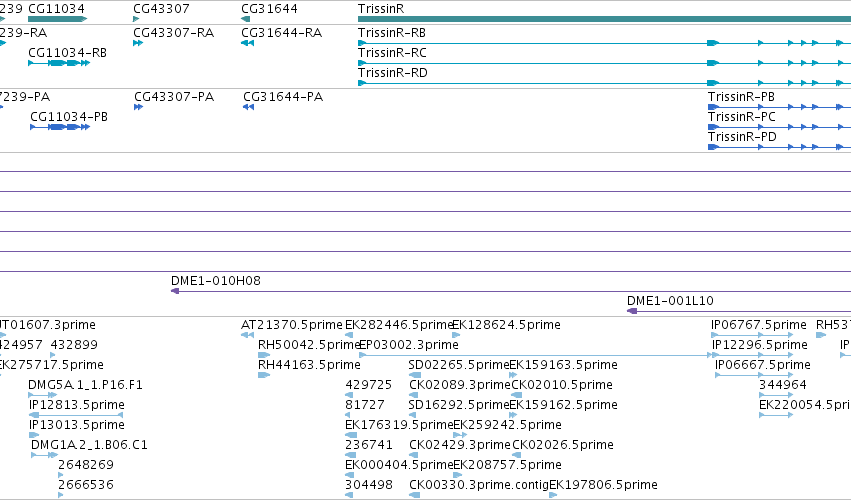Image resolution: width=851 pixels, height=500 pixels.
Task: Open the TrissinR-RB transcript label
Action: pyautogui.click(x=392, y=33)
